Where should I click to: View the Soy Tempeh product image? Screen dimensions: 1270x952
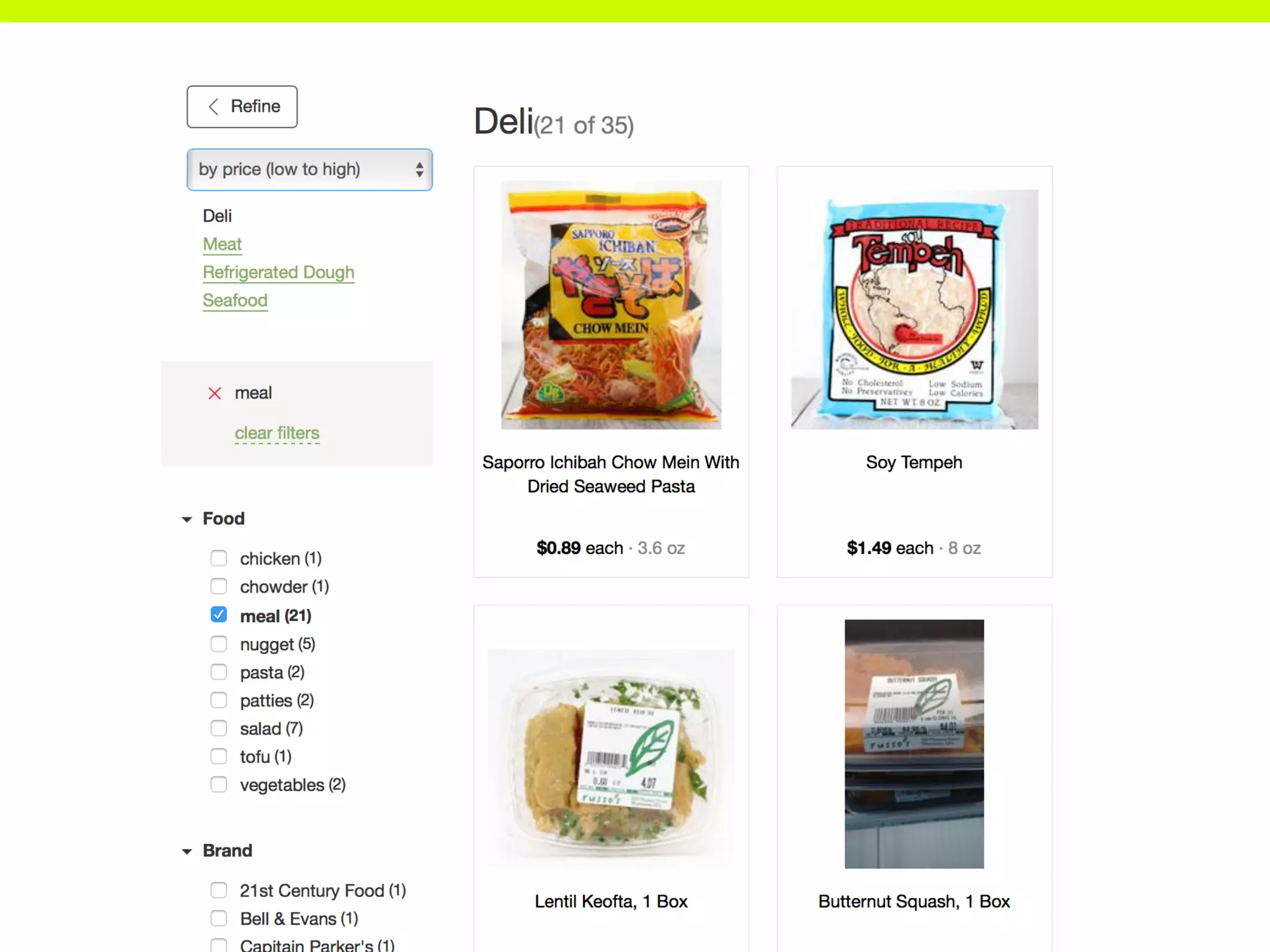(914, 309)
